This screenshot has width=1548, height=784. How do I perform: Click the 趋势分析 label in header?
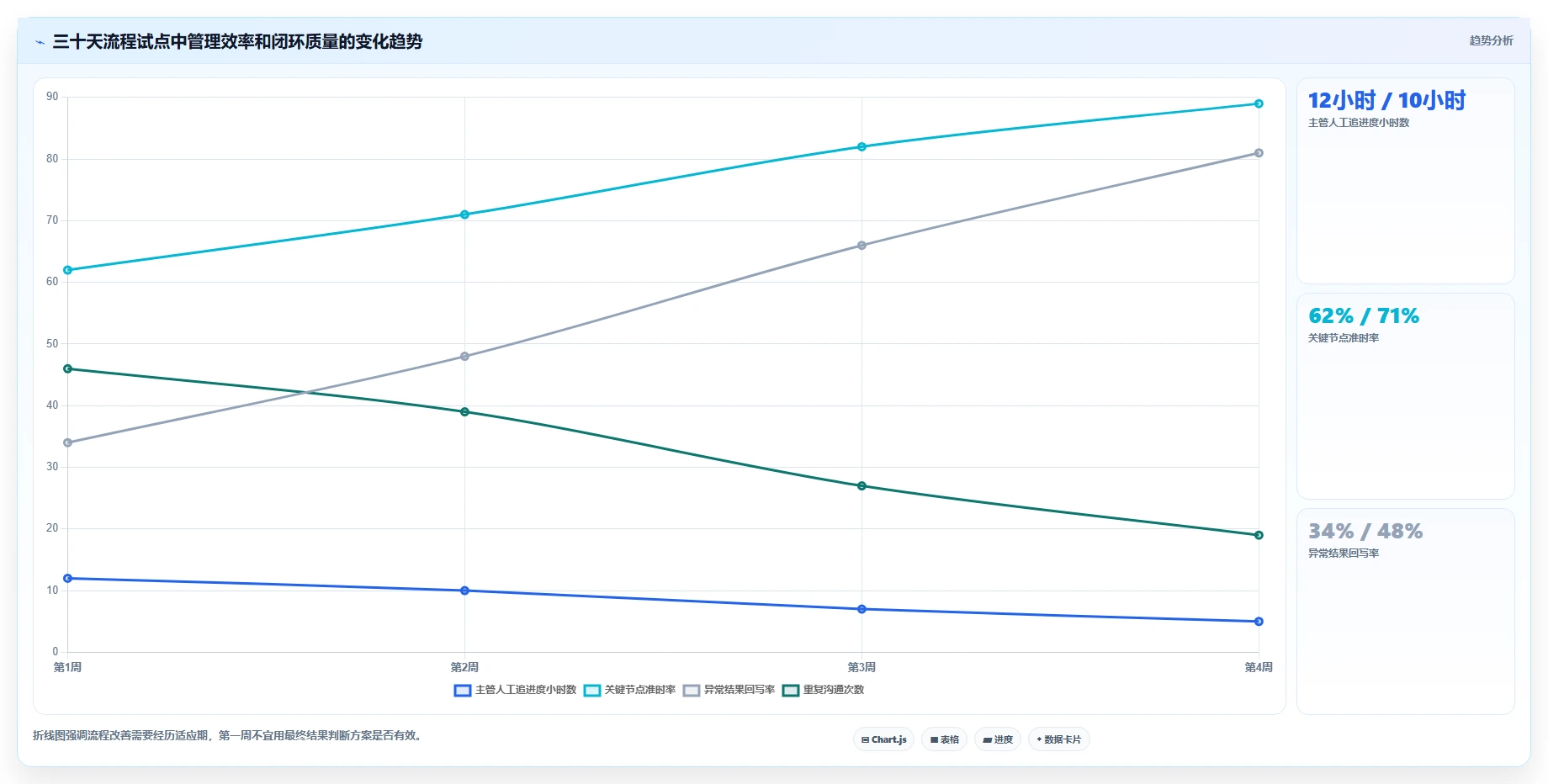coord(1491,40)
